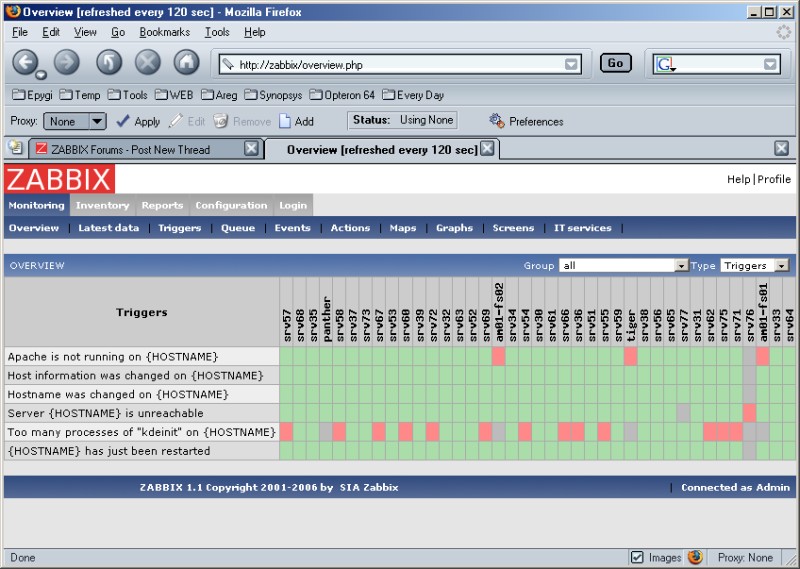Open the Profile link
This screenshot has height=569, width=800.
tap(774, 179)
